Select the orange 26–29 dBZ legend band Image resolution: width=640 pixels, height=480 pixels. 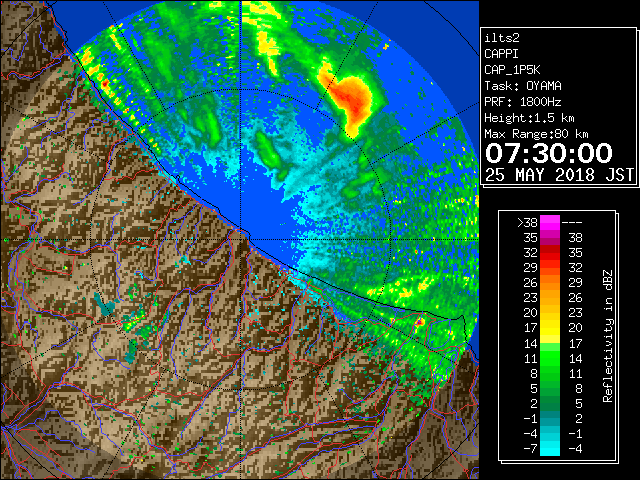tap(549, 282)
